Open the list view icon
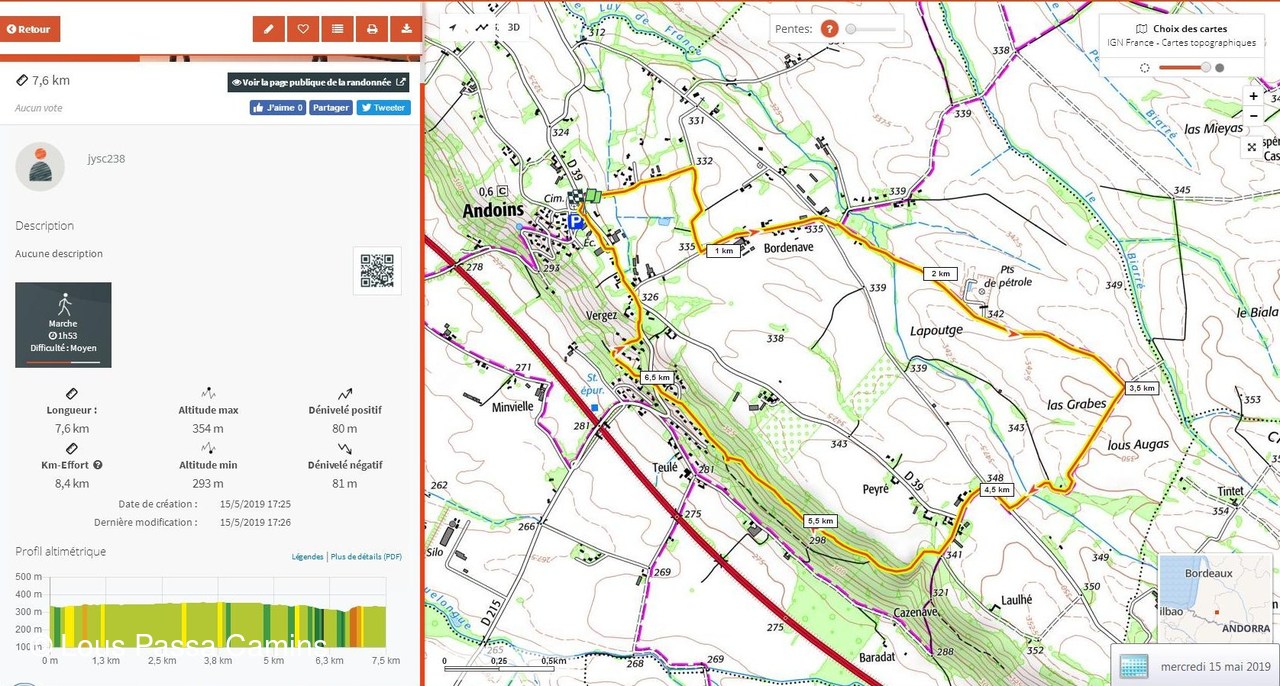The height and width of the screenshot is (686, 1280). pyautogui.click(x=338, y=29)
